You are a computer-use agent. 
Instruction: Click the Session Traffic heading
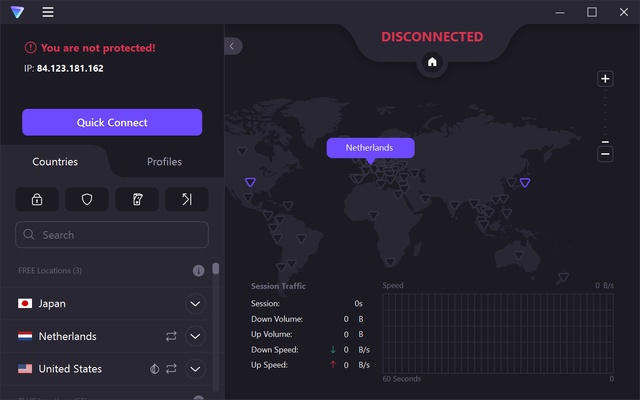pos(278,286)
